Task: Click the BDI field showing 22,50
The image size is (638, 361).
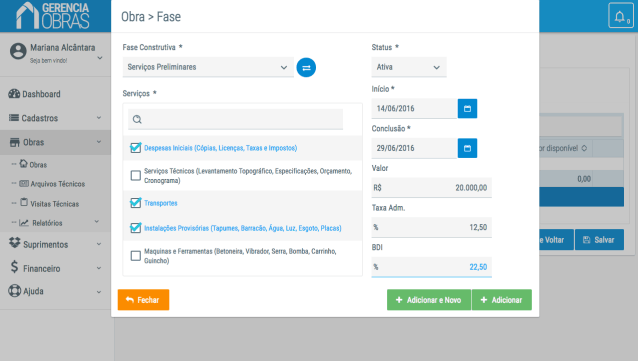Action: point(431,267)
